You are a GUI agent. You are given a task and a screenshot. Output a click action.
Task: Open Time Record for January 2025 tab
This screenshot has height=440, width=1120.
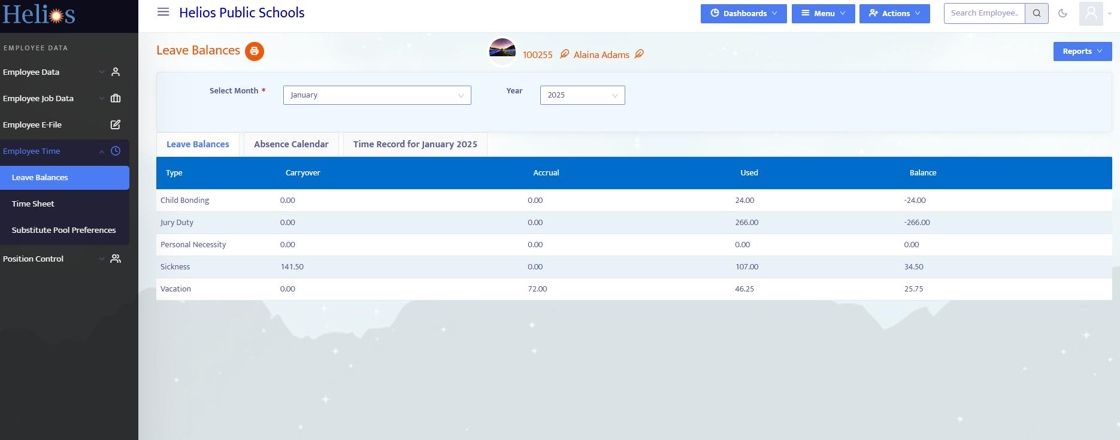[415, 144]
